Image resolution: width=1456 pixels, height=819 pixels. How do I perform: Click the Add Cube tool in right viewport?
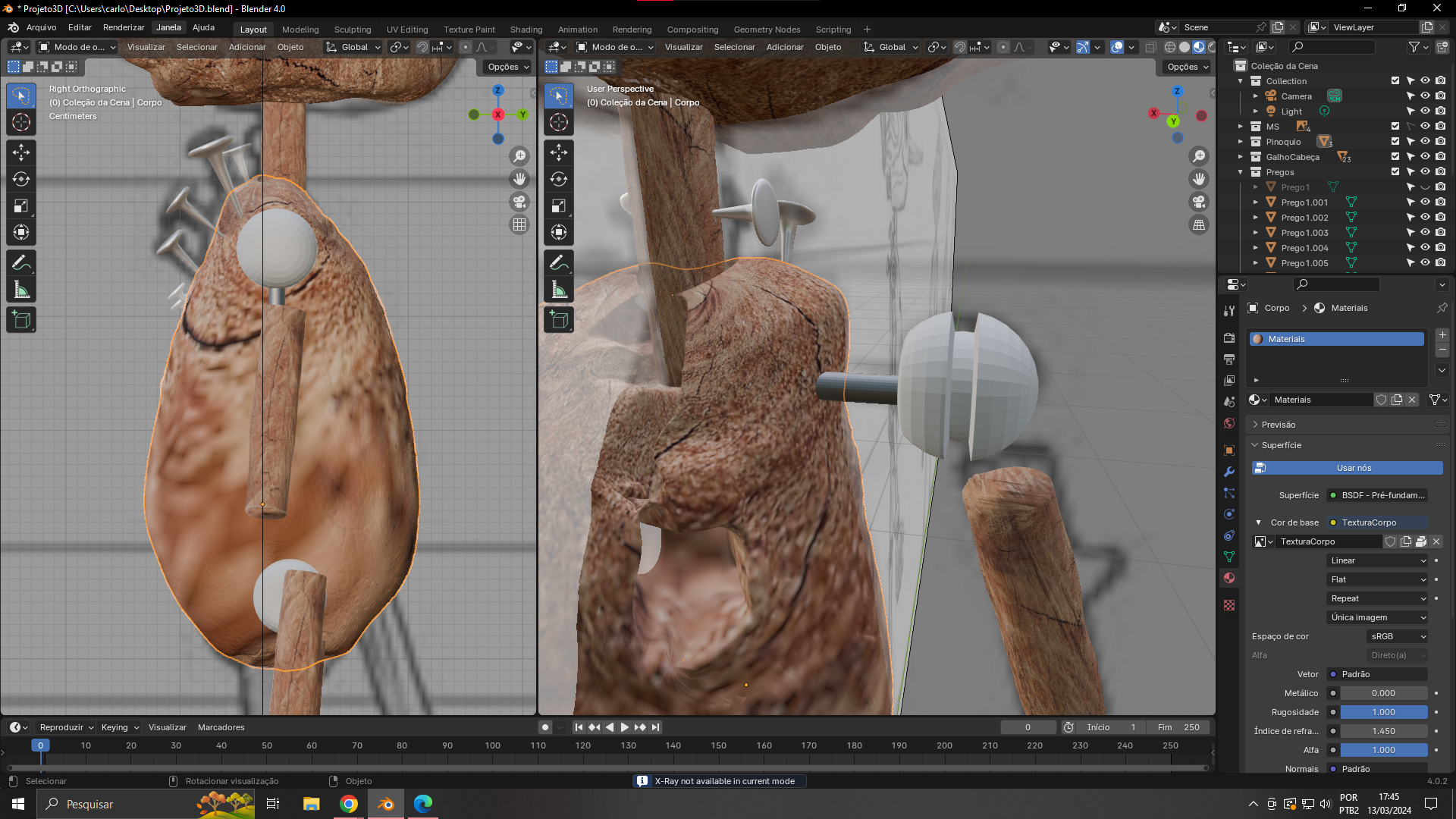coord(559,320)
